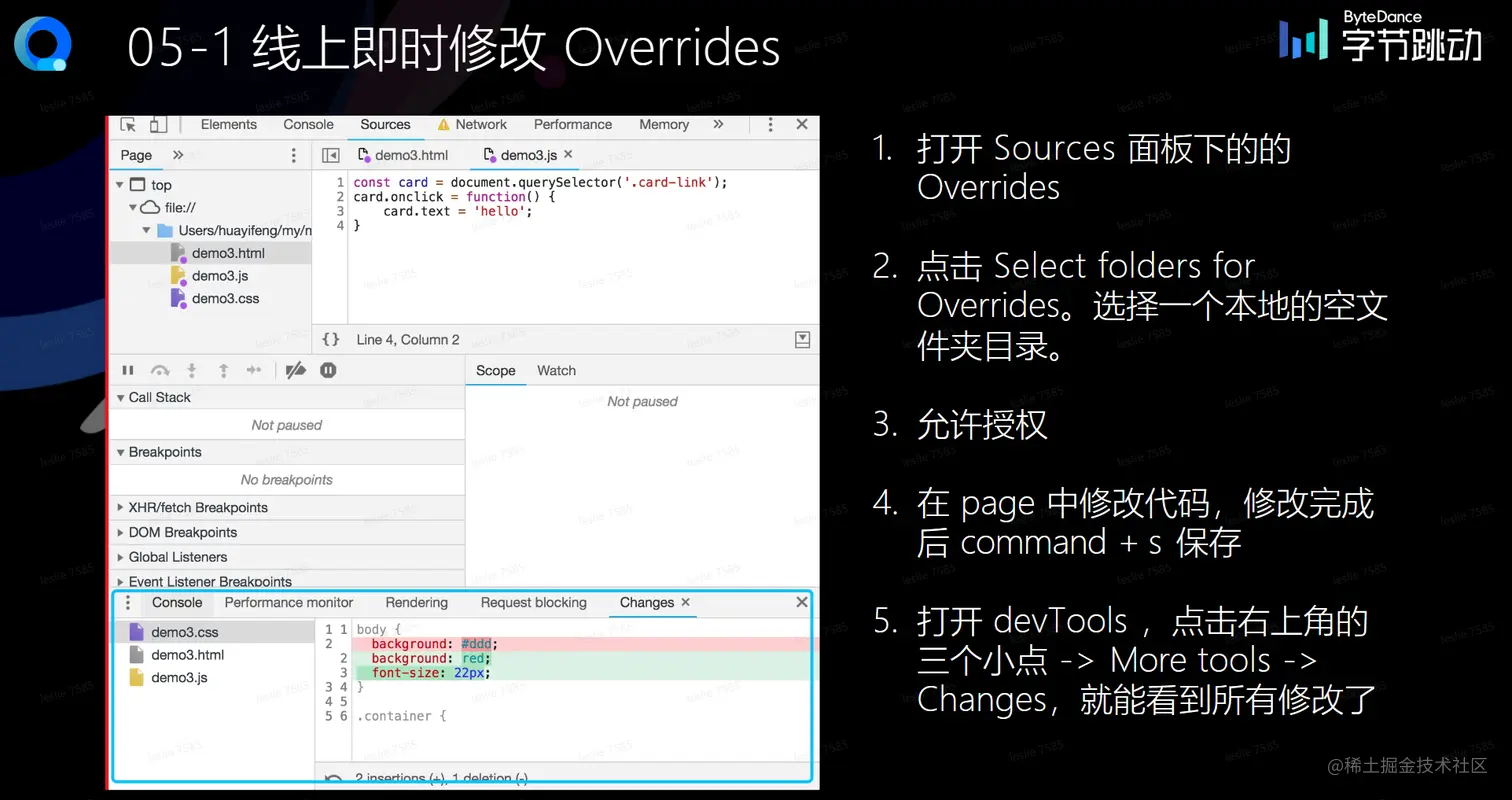
Task: Click the hide navigator sidebar icon
Action: click(x=330, y=155)
